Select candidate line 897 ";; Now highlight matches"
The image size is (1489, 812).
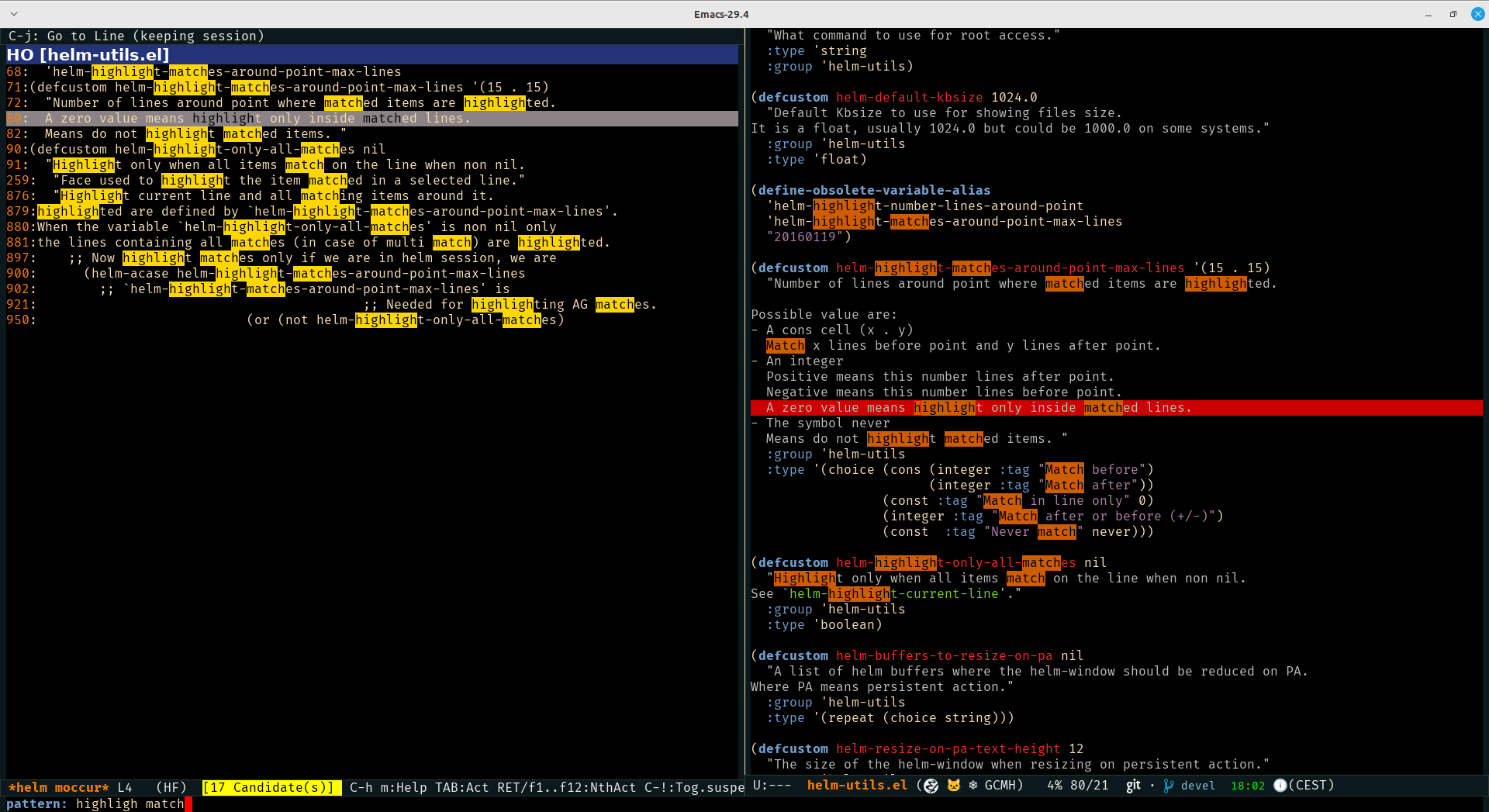(372, 257)
